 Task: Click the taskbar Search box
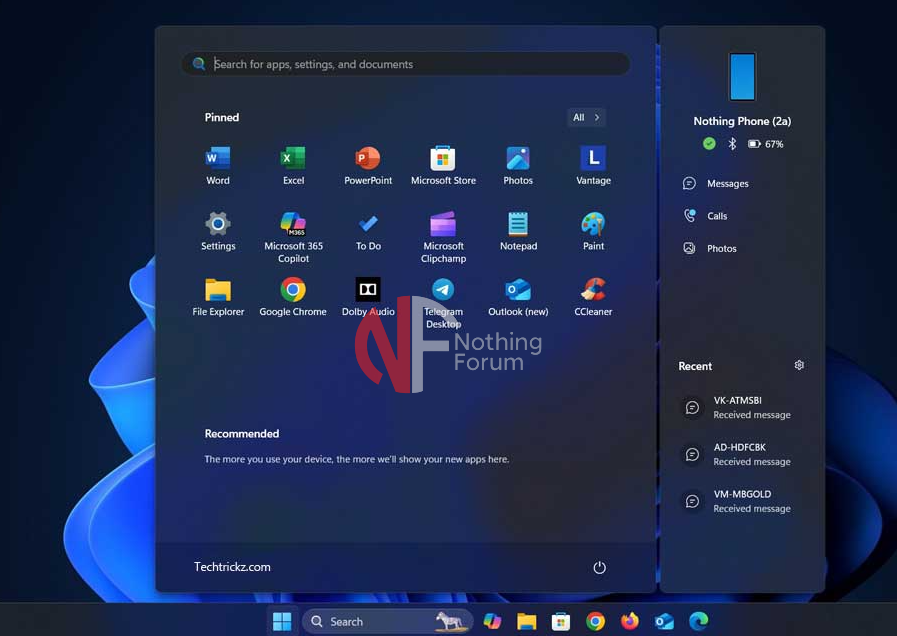[x=388, y=621]
